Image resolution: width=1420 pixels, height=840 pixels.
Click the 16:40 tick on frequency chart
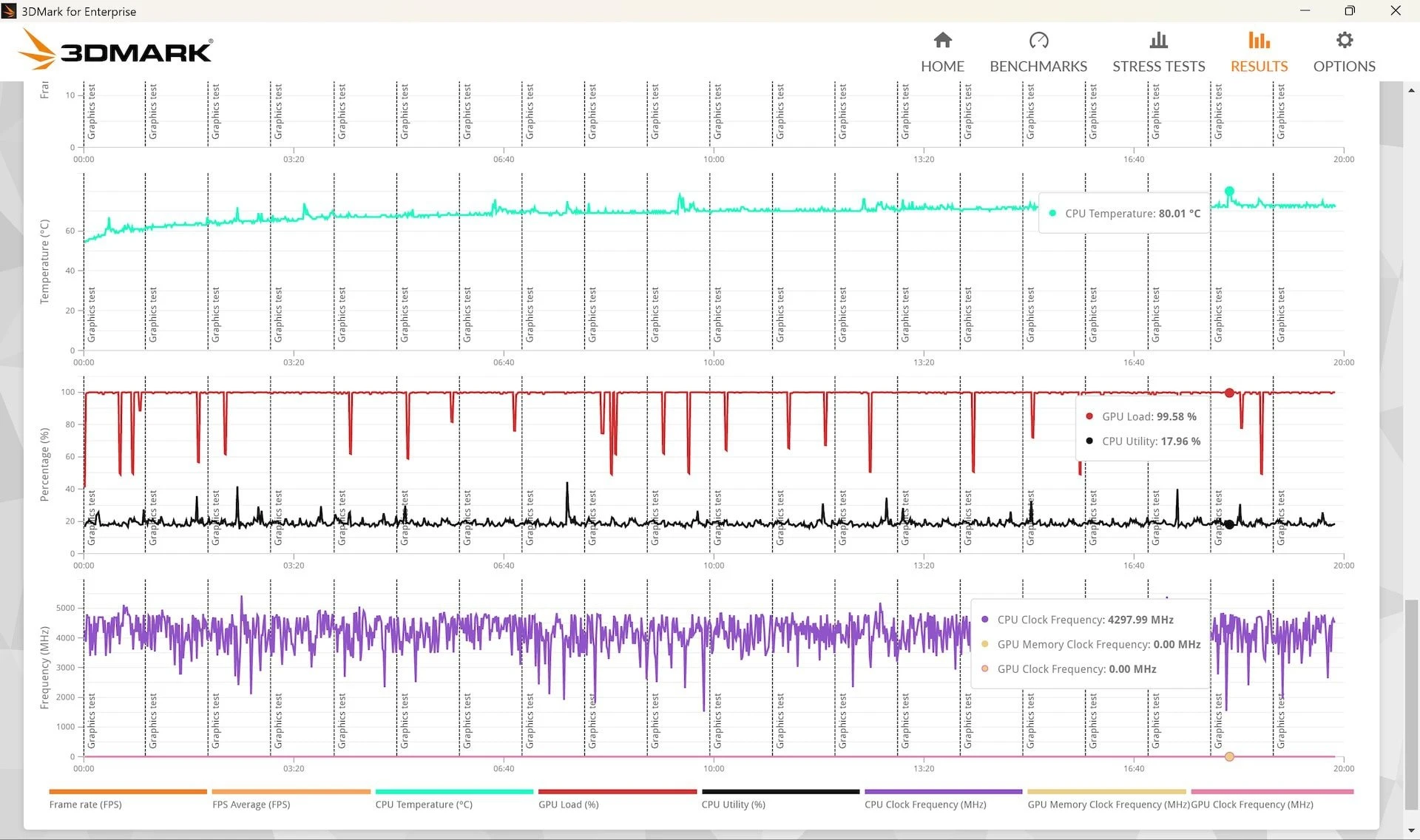(x=1134, y=769)
